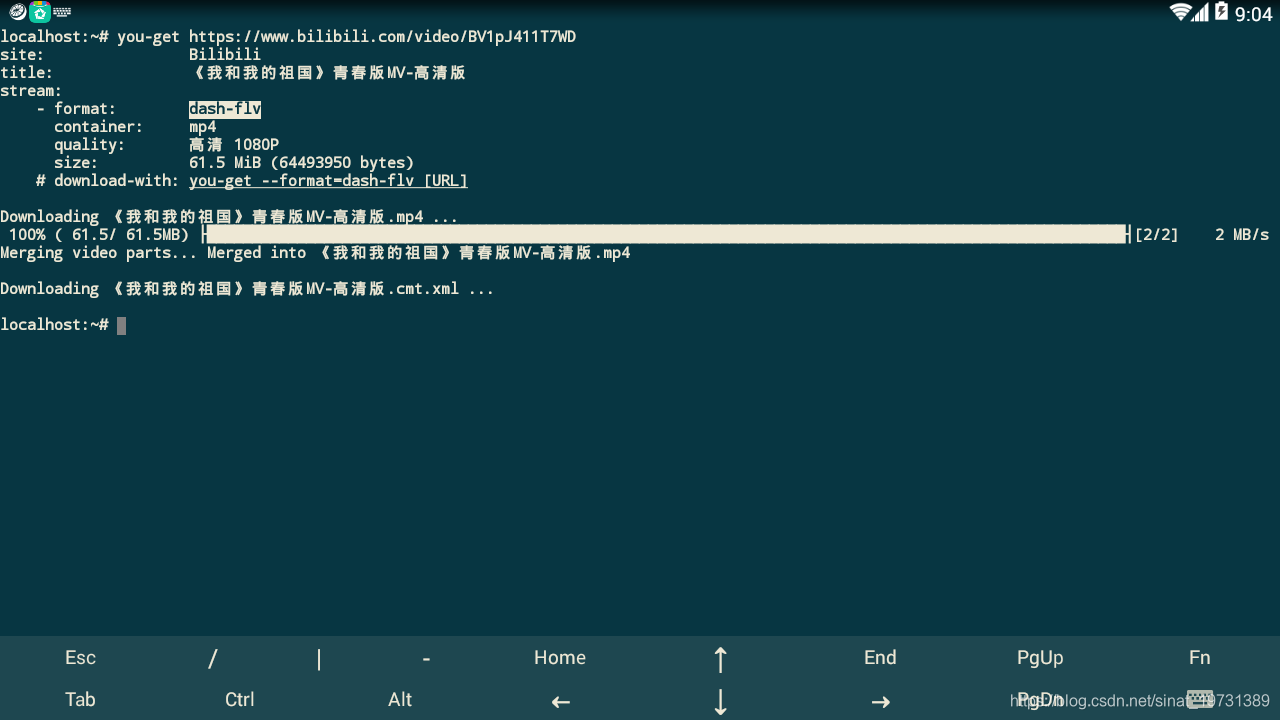Viewport: 1280px width, 720px height.
Task: Toggle the Fn modifier key
Action: [x=1199, y=657]
